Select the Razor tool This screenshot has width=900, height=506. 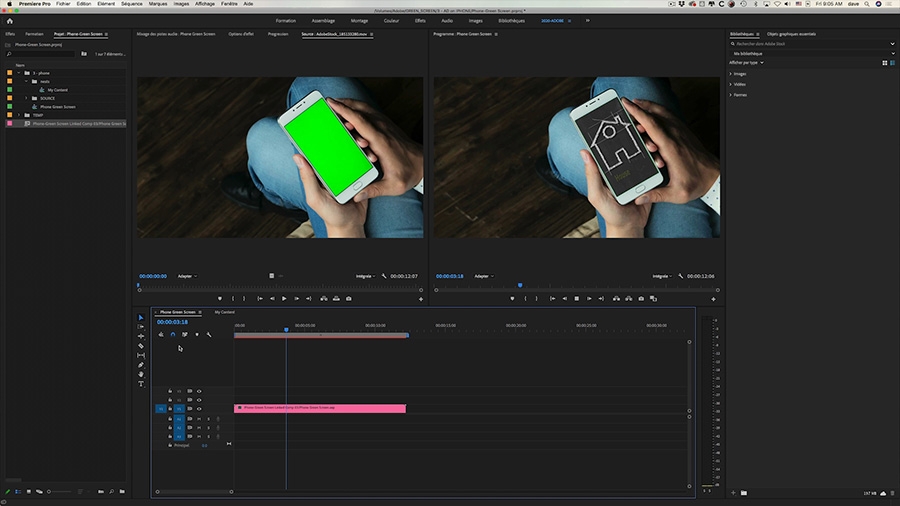click(x=141, y=346)
